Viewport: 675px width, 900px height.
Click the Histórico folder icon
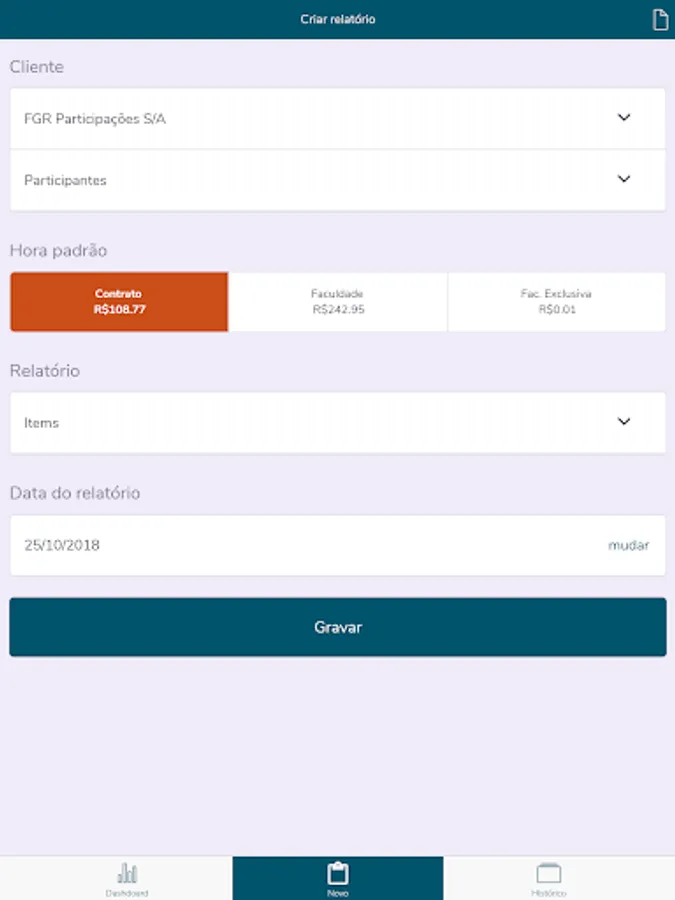[x=548, y=873]
